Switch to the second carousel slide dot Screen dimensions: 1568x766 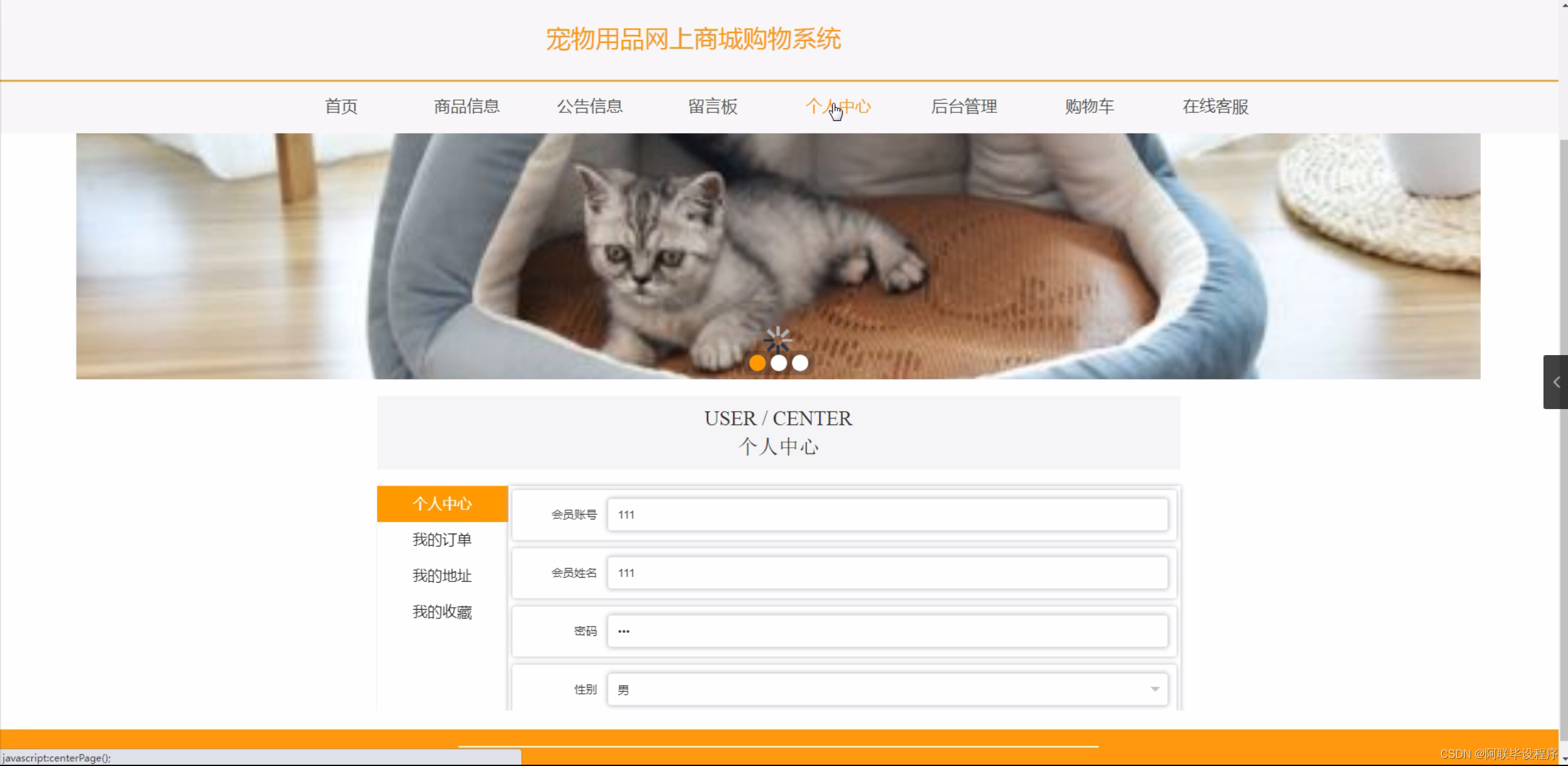pos(778,363)
